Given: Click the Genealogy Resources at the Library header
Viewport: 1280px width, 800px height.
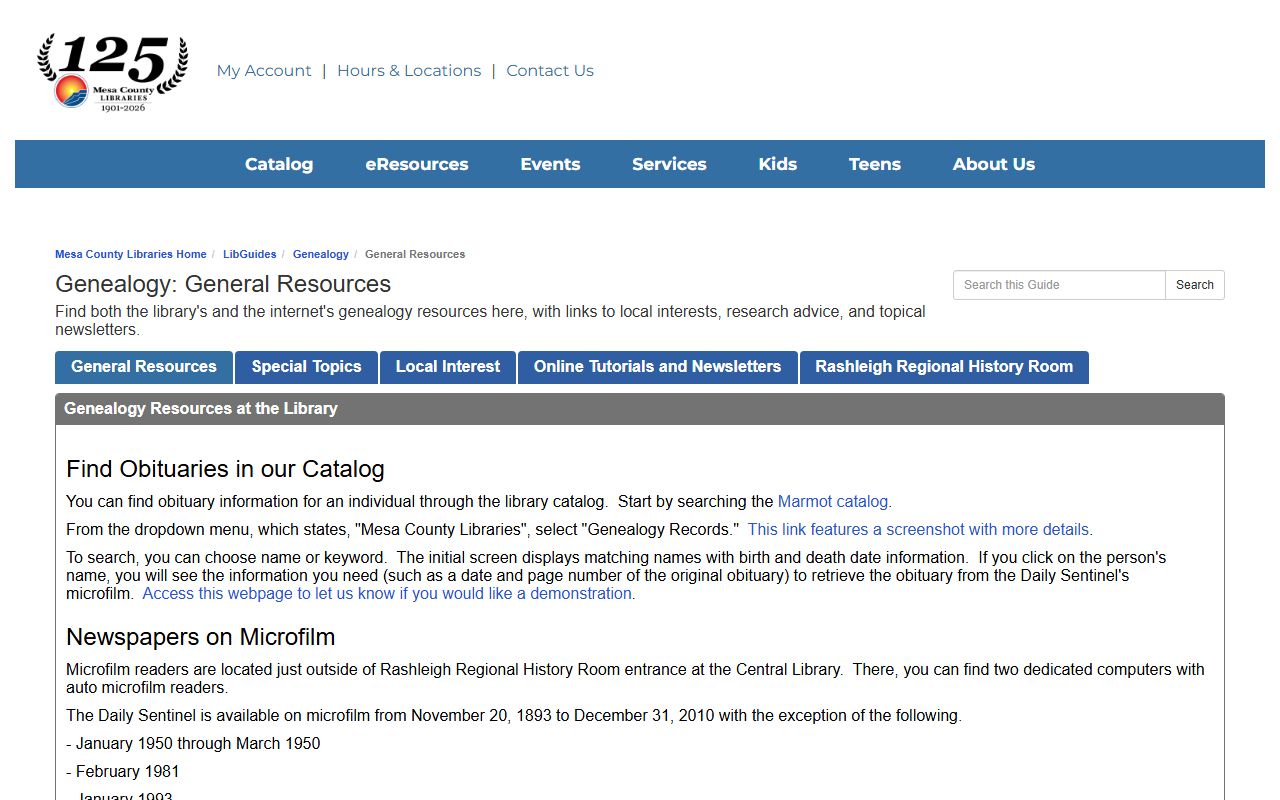Looking at the screenshot, I should point(640,409).
